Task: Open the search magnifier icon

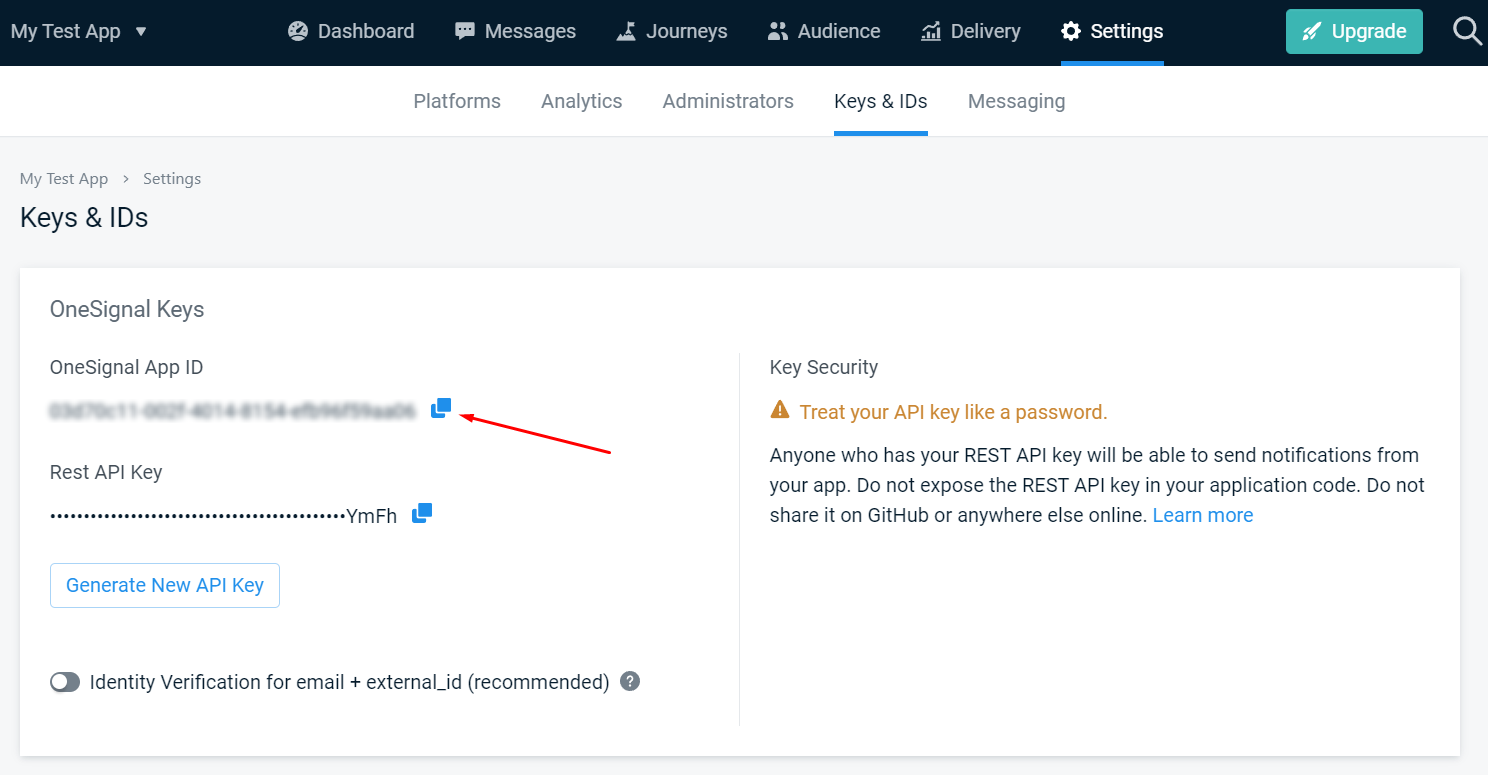Action: [x=1467, y=31]
